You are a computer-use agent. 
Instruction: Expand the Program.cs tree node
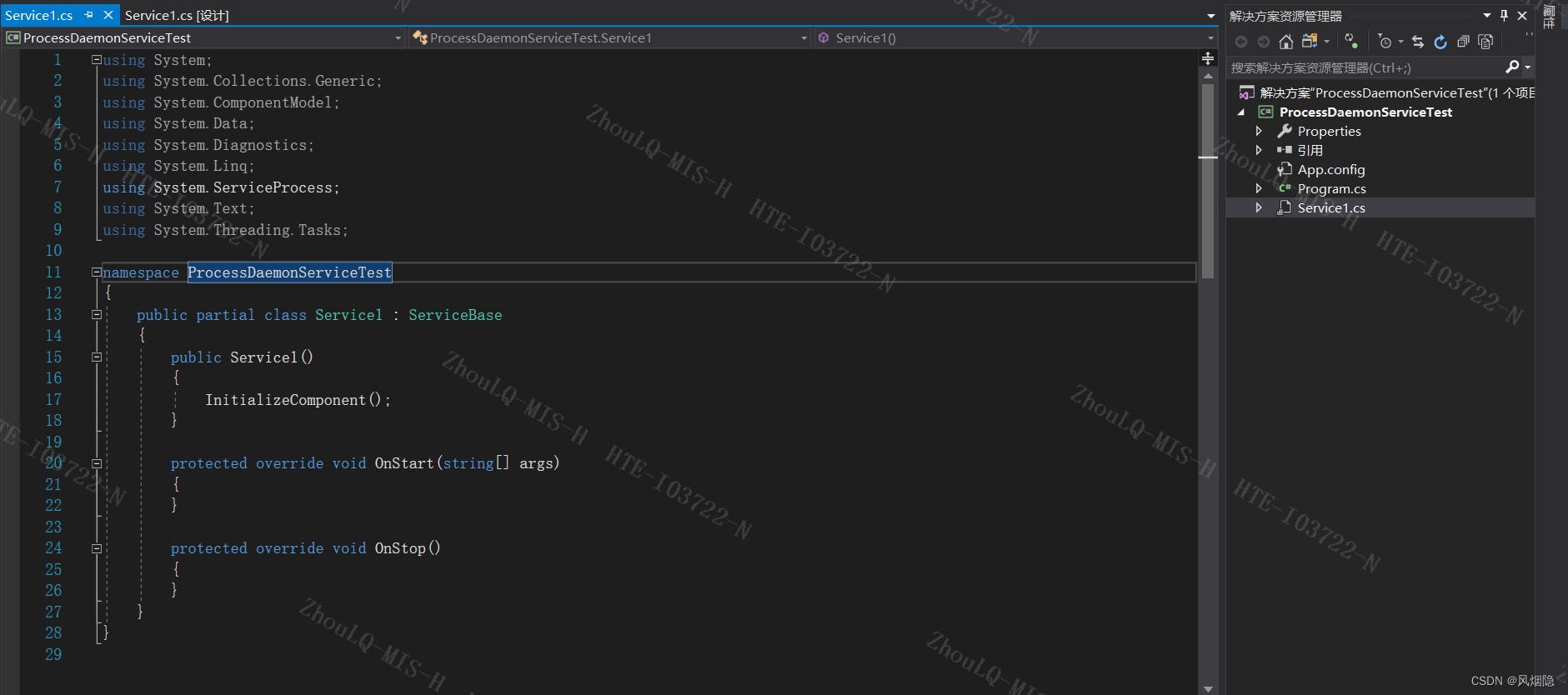(1259, 188)
